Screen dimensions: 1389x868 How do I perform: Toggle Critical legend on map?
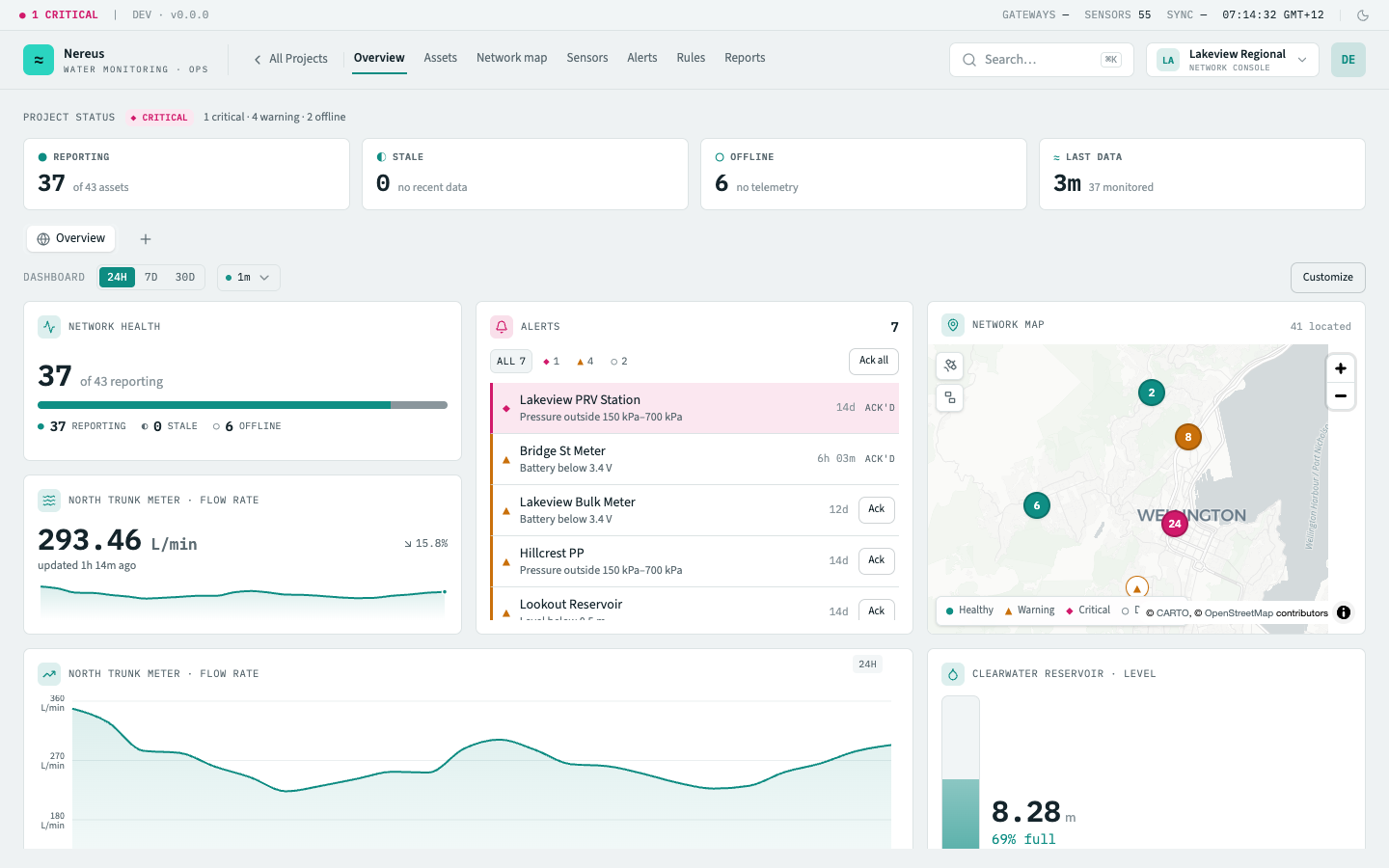pos(1088,610)
